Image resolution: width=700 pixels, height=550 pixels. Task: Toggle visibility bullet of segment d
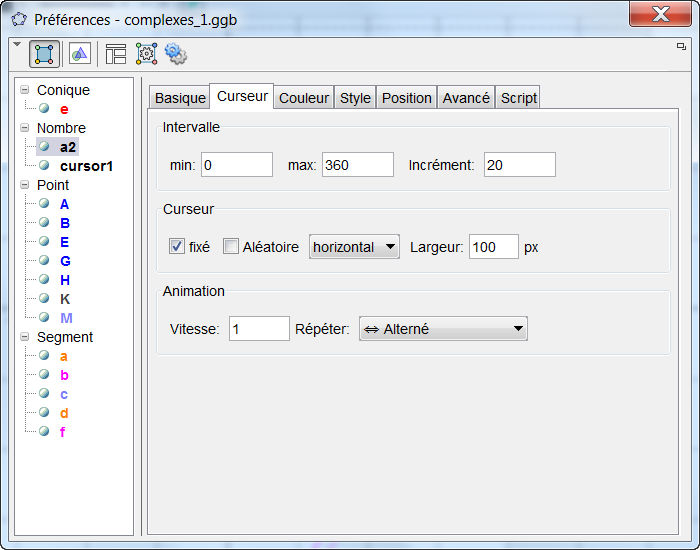[44, 412]
